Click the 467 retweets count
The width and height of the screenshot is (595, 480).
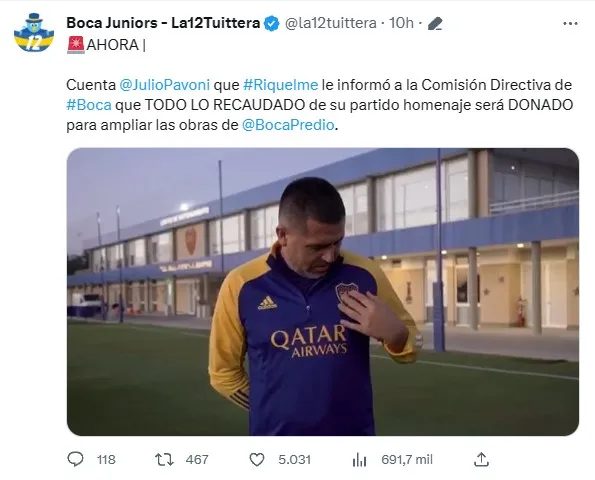coord(197,460)
